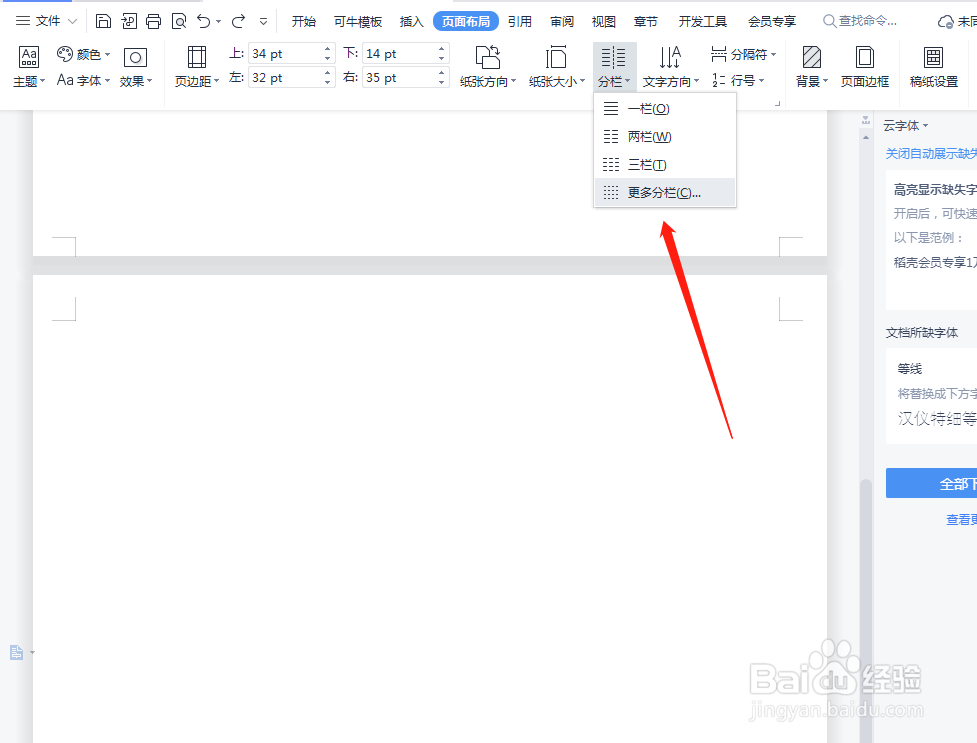Click the Undo arrow icon
This screenshot has width=977, height=743.
(x=204, y=21)
